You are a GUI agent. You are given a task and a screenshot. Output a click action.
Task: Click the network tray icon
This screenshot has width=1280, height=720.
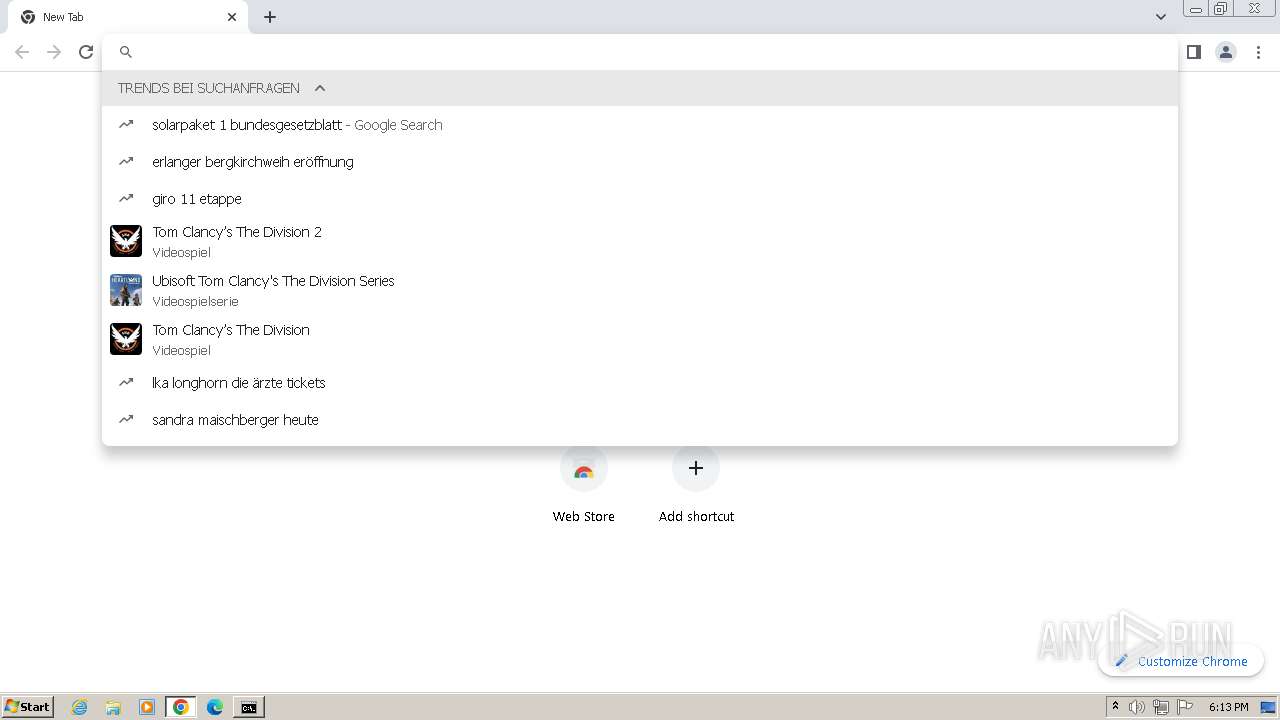click(1161, 707)
